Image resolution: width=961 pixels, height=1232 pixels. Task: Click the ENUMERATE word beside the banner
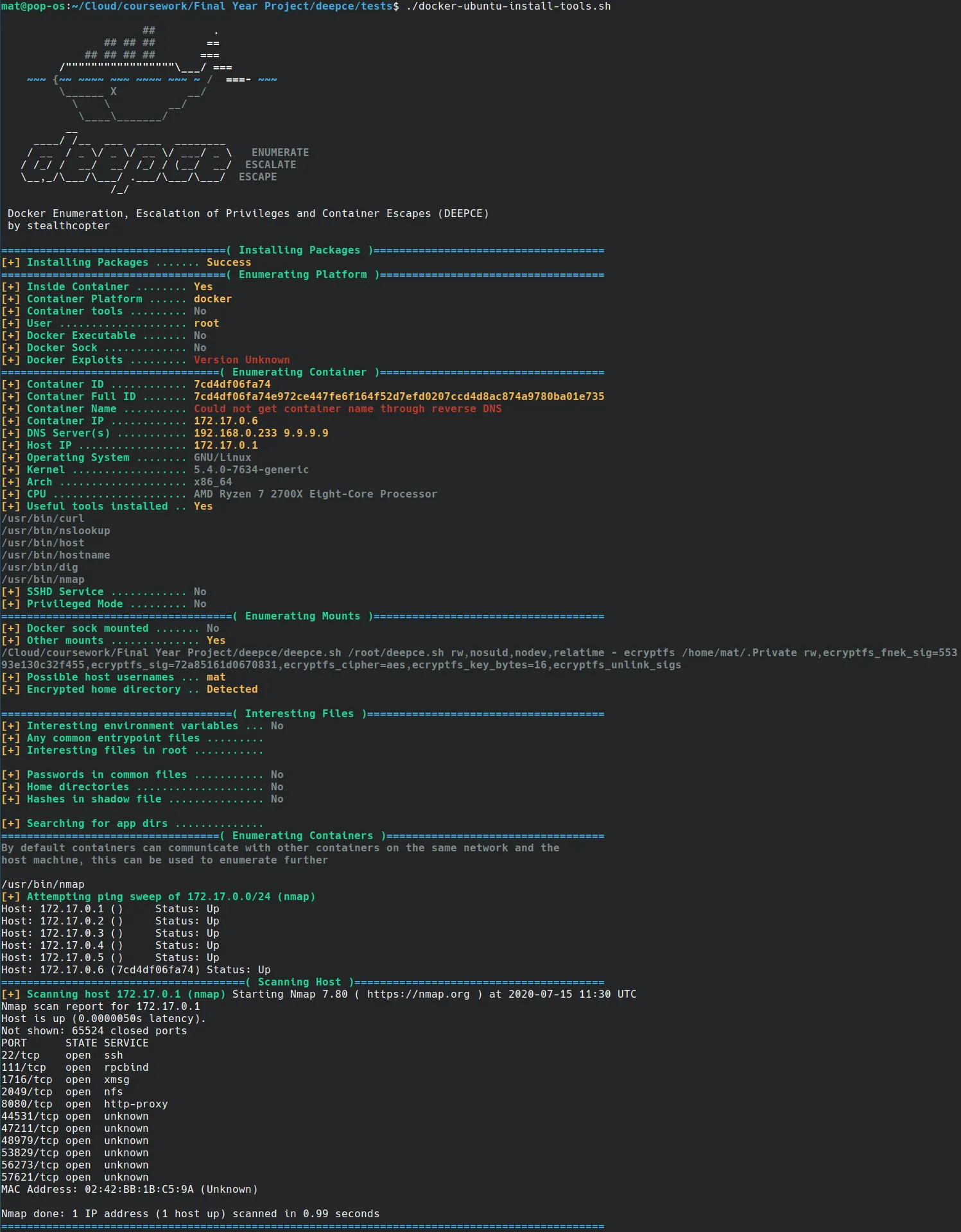(x=280, y=153)
